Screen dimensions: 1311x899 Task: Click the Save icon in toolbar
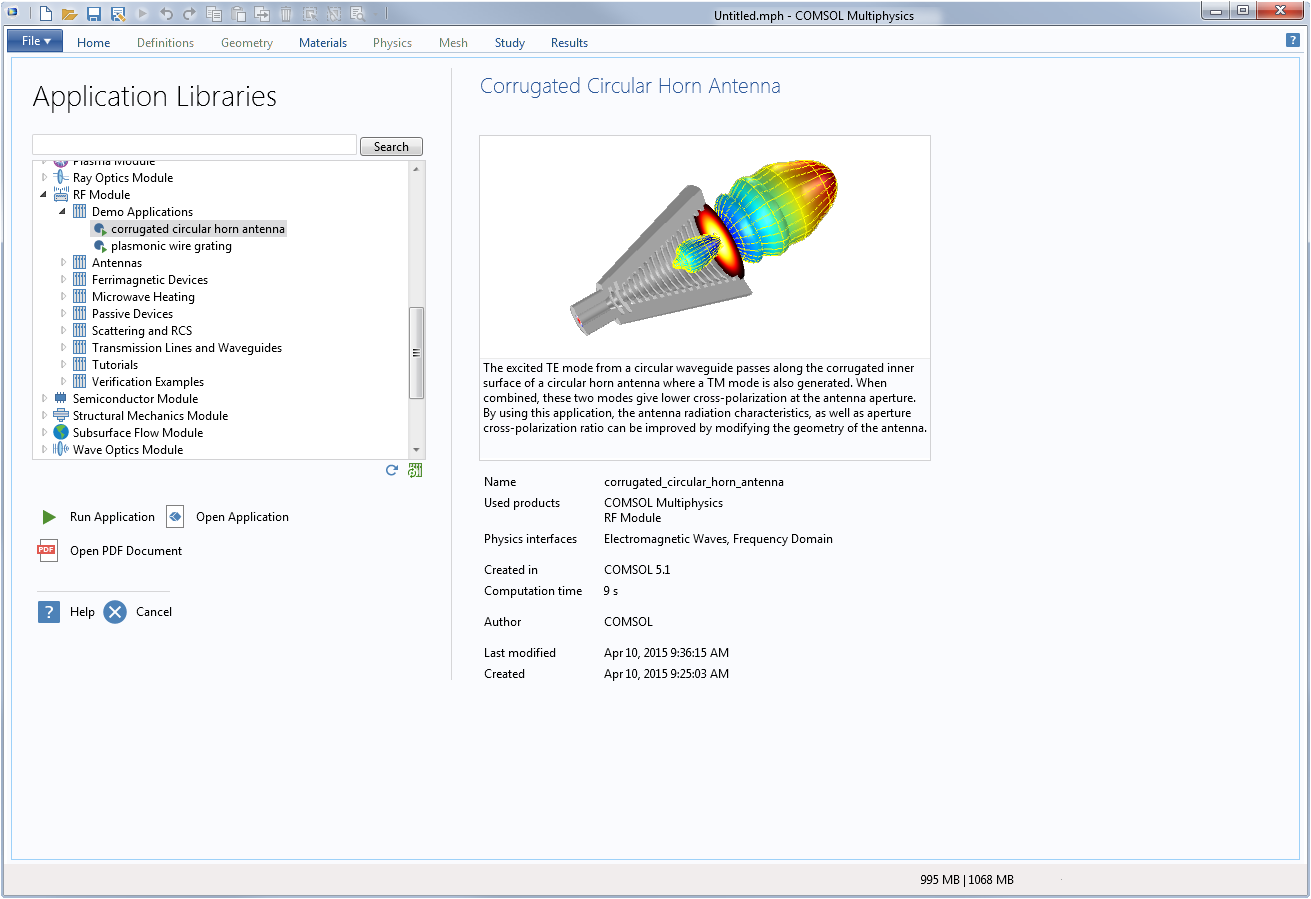click(x=93, y=14)
